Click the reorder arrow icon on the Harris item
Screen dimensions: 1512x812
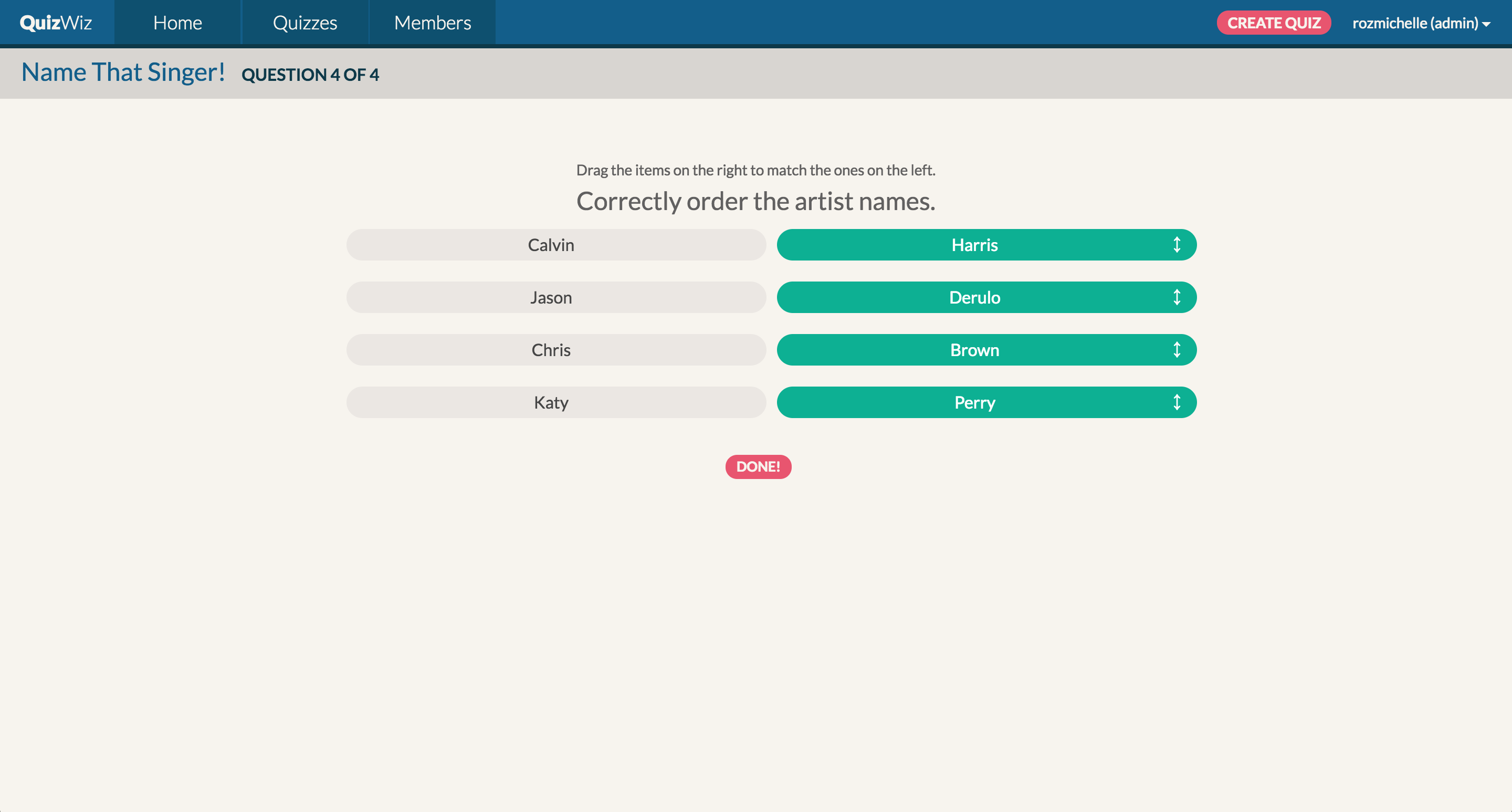[1177, 245]
